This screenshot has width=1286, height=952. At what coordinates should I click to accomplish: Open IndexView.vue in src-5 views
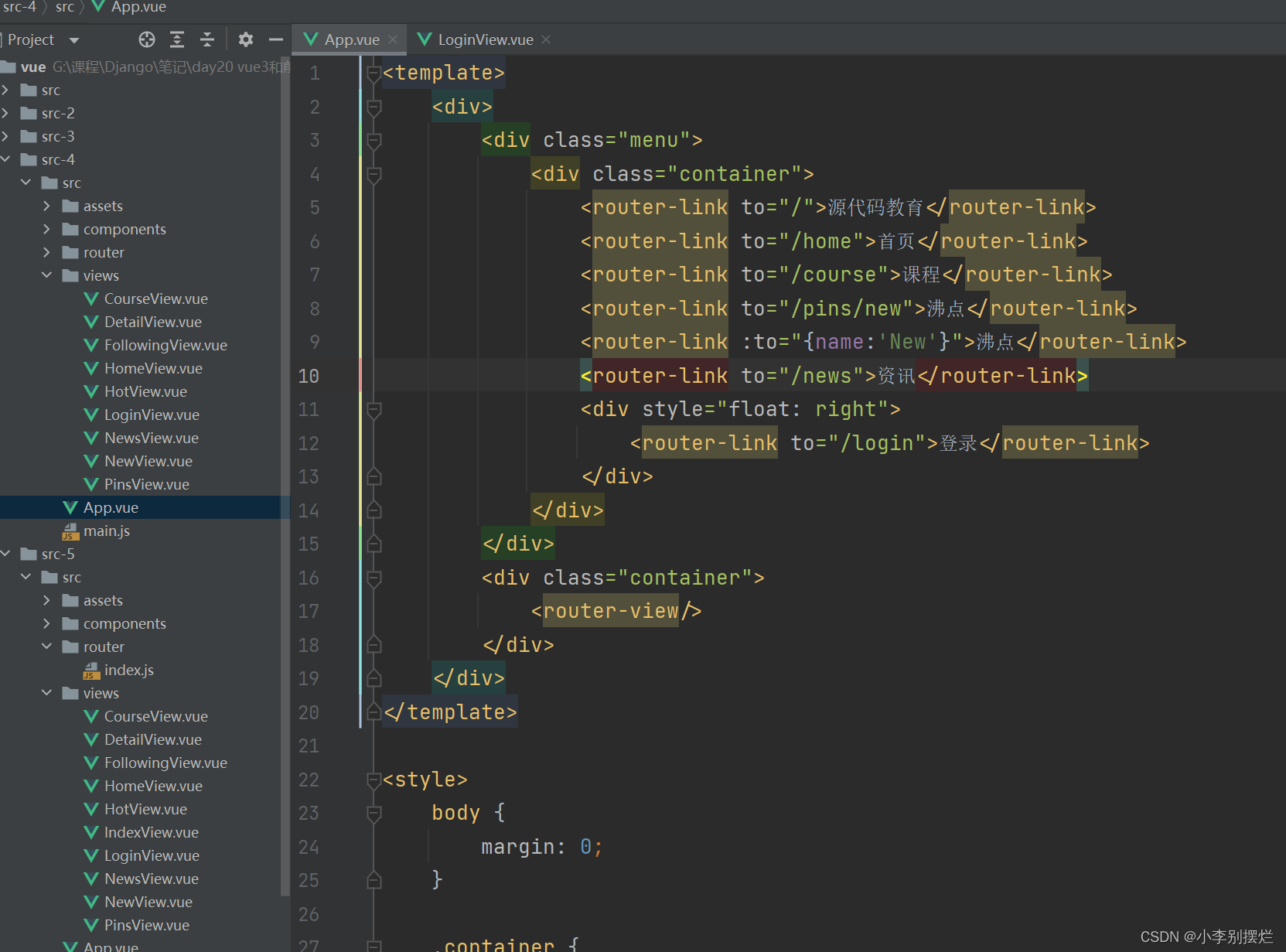pos(151,833)
